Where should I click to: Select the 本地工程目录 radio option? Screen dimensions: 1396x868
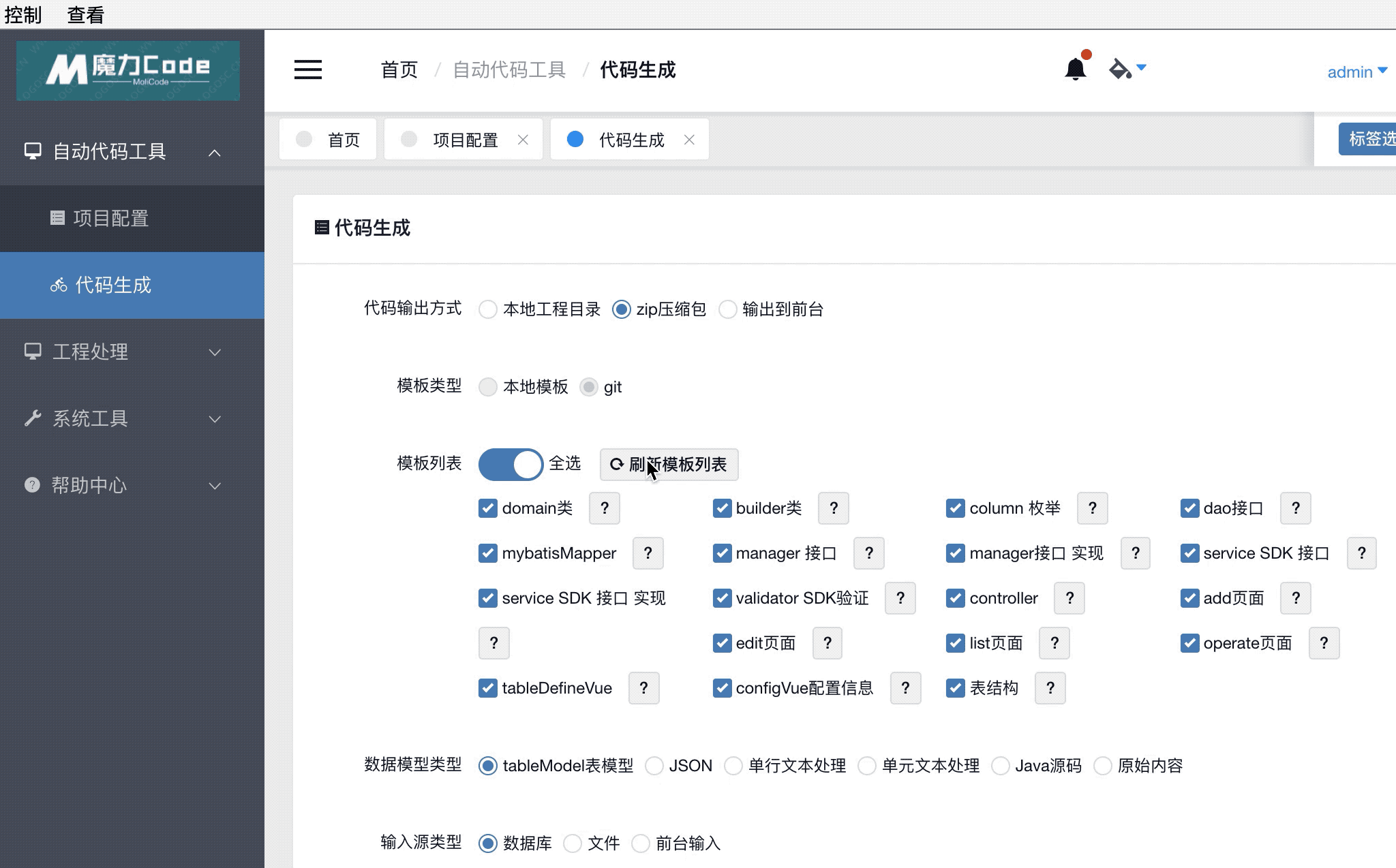point(488,309)
